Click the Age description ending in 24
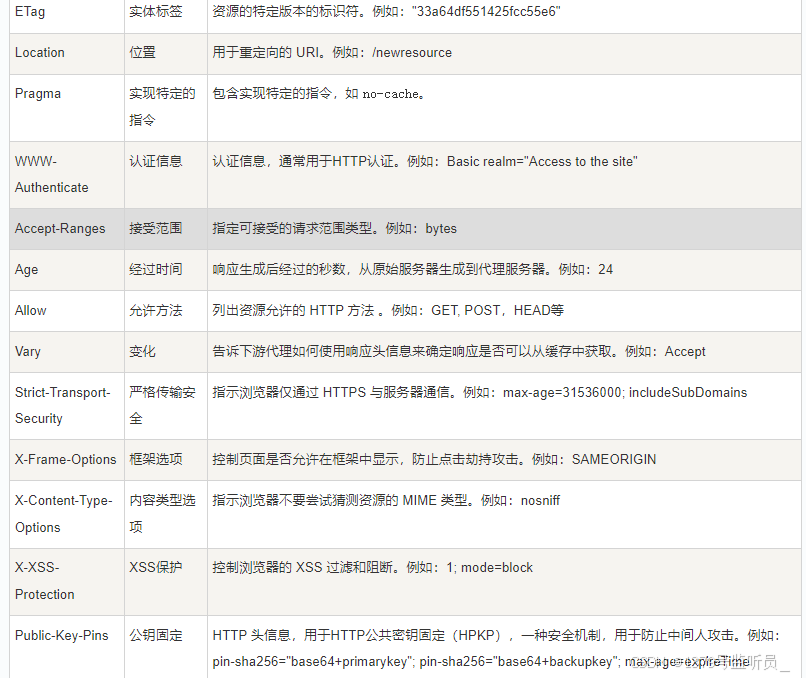Viewport: 806px width, 678px height. click(504, 270)
